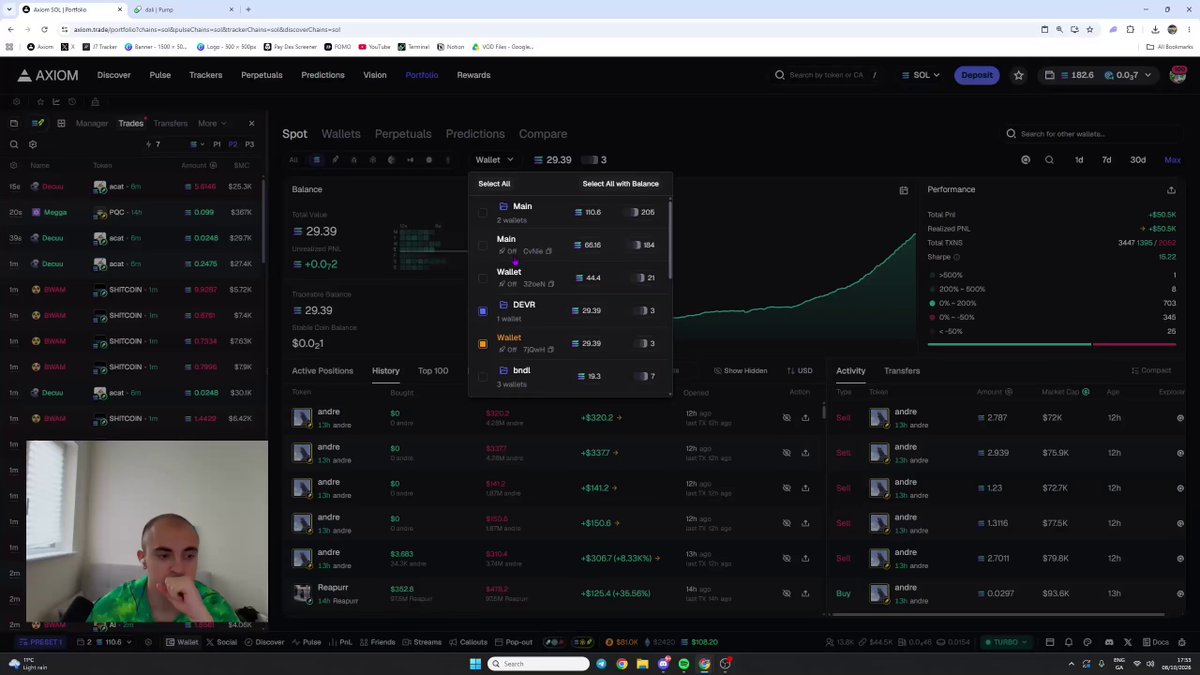Image resolution: width=1200 pixels, height=675 pixels.
Task: Tick the bndl 3 wallets checkbox
Action: 483,376
